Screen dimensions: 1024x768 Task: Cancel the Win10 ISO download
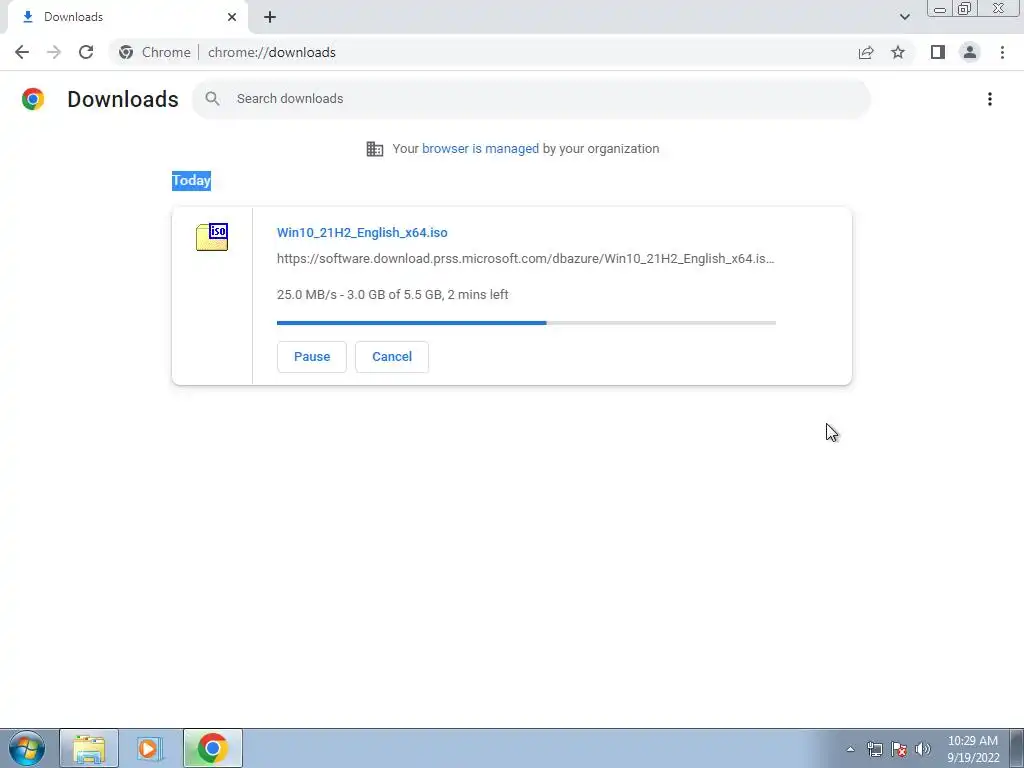click(392, 357)
